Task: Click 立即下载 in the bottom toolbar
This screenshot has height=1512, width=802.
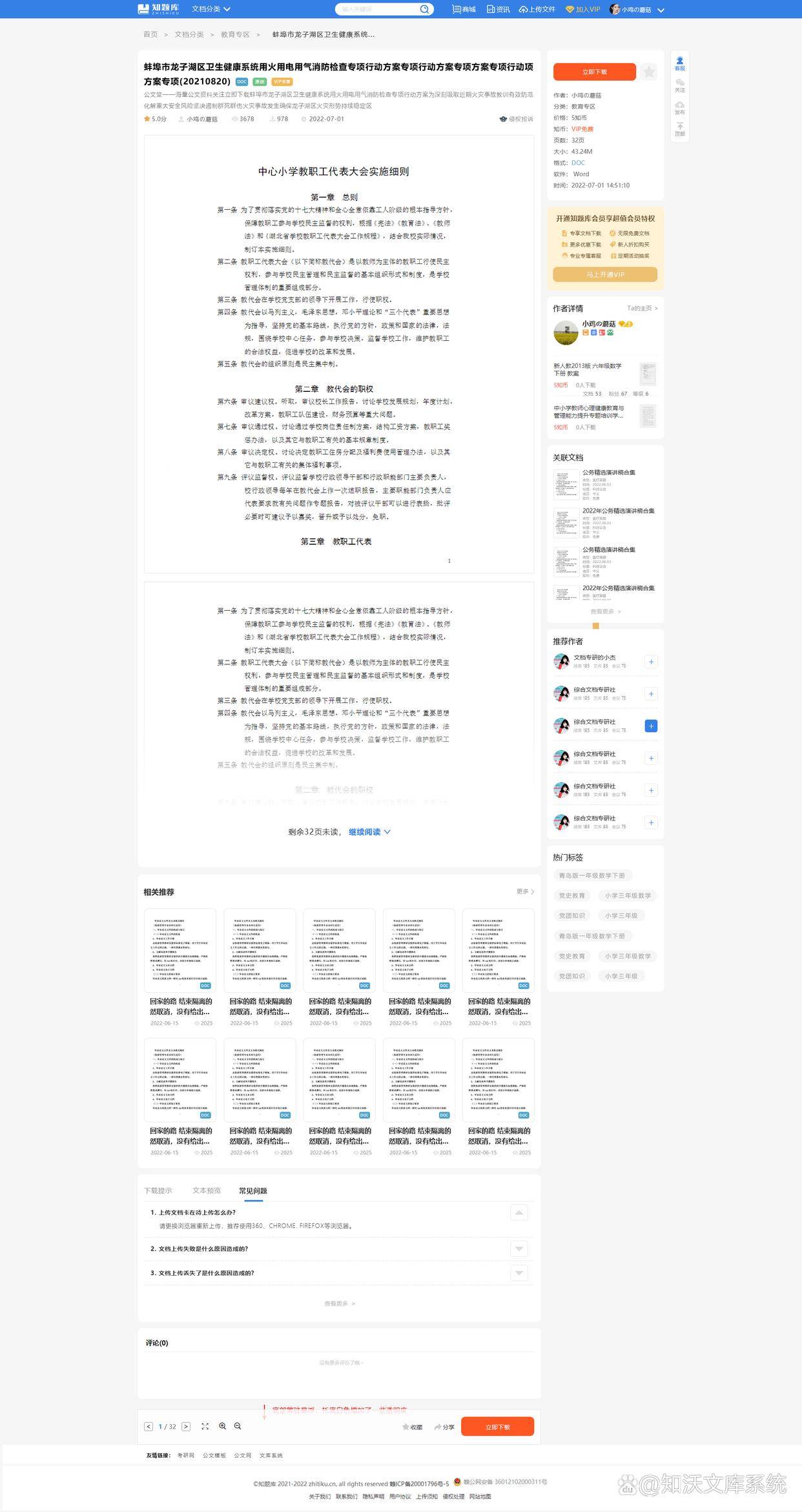Action: tap(497, 1427)
